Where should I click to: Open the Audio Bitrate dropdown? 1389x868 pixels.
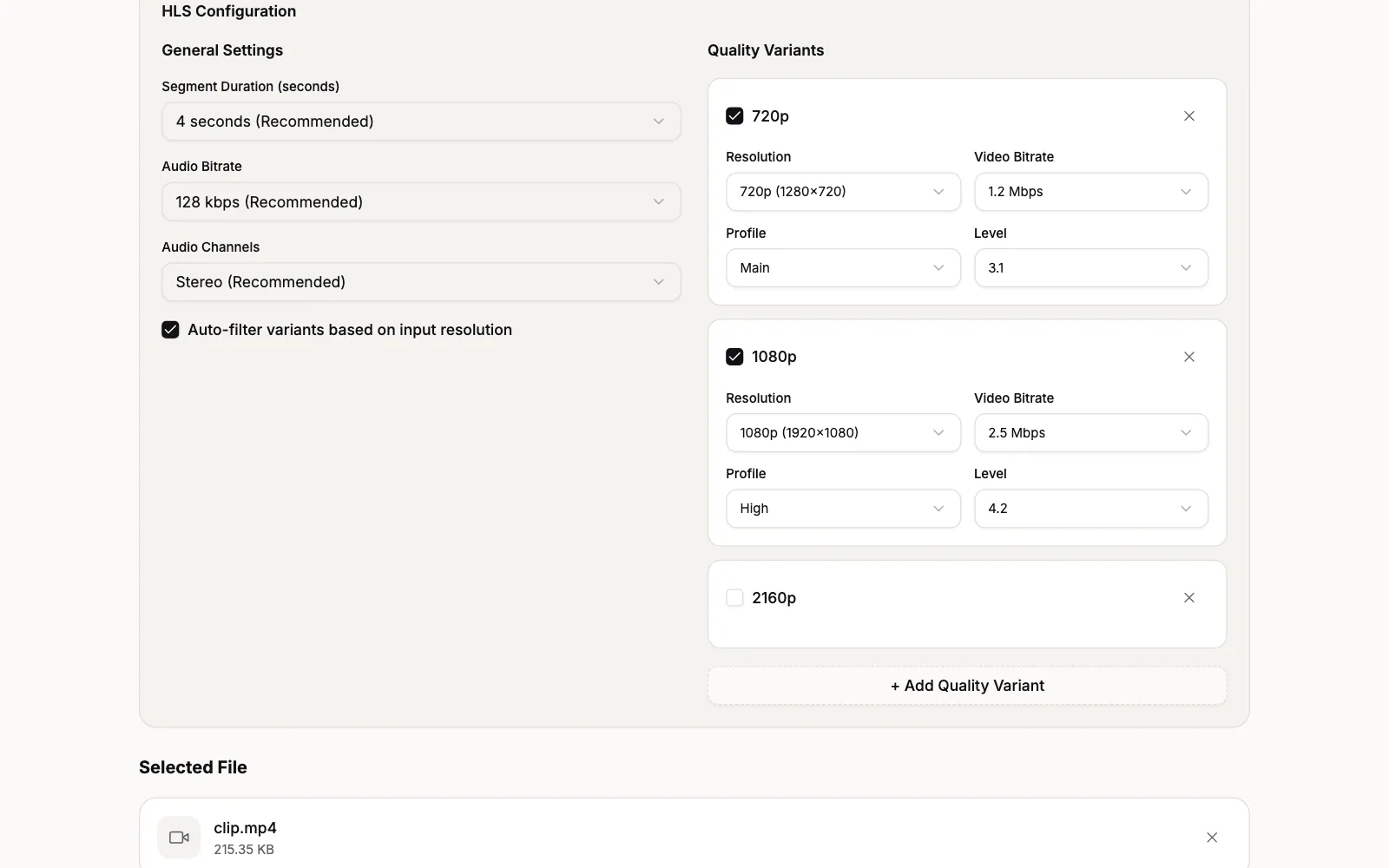coord(421,202)
